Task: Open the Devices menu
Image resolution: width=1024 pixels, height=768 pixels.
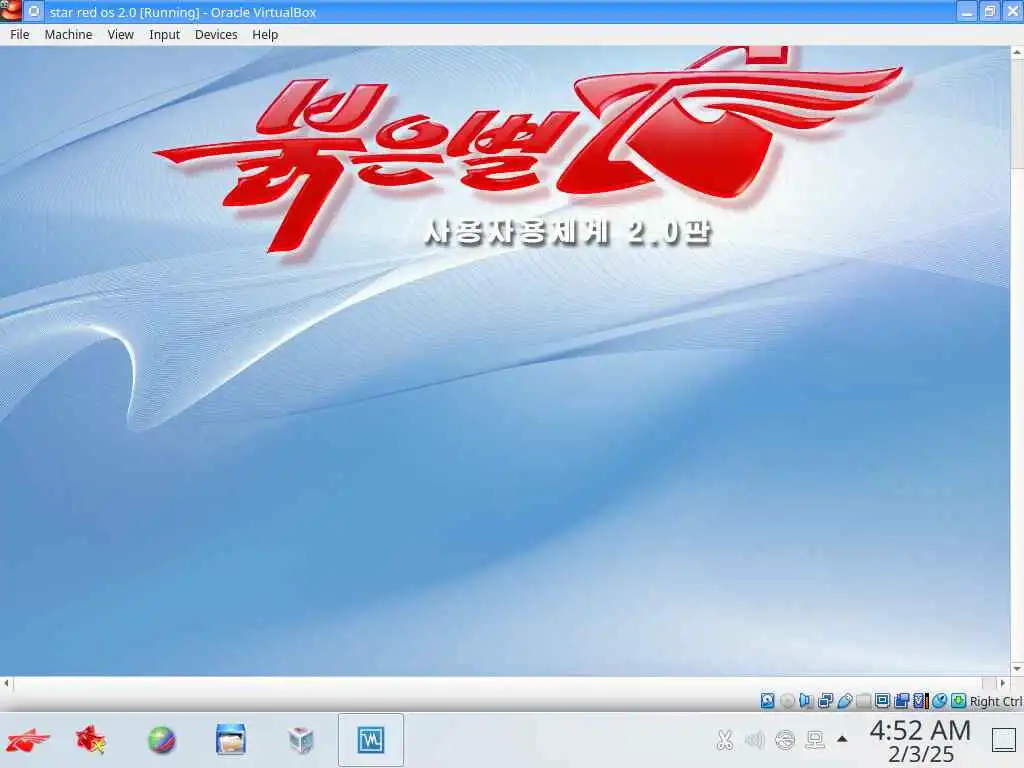Action: pos(216,35)
